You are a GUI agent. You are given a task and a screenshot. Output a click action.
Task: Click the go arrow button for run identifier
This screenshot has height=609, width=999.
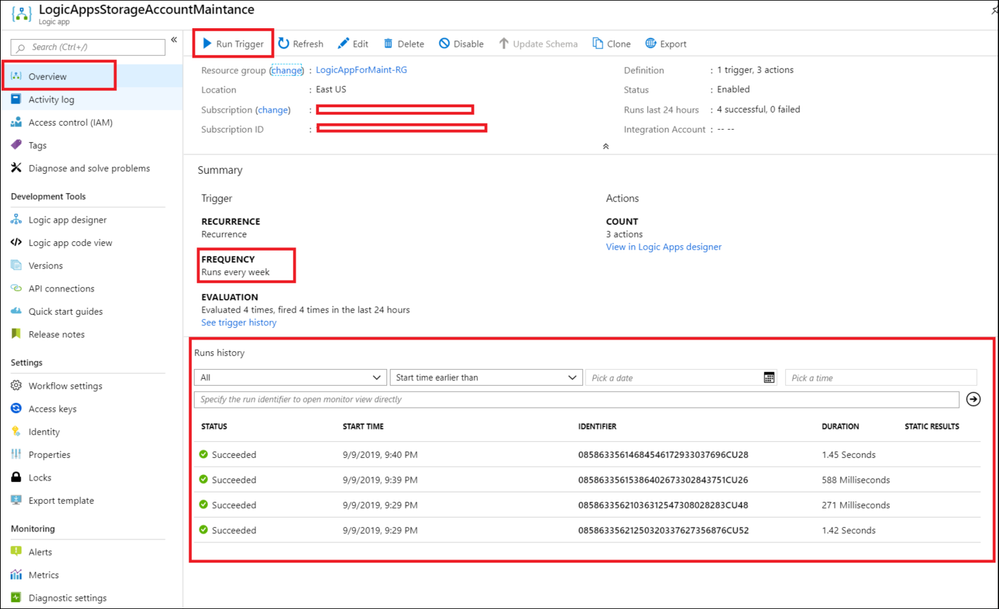coord(973,399)
